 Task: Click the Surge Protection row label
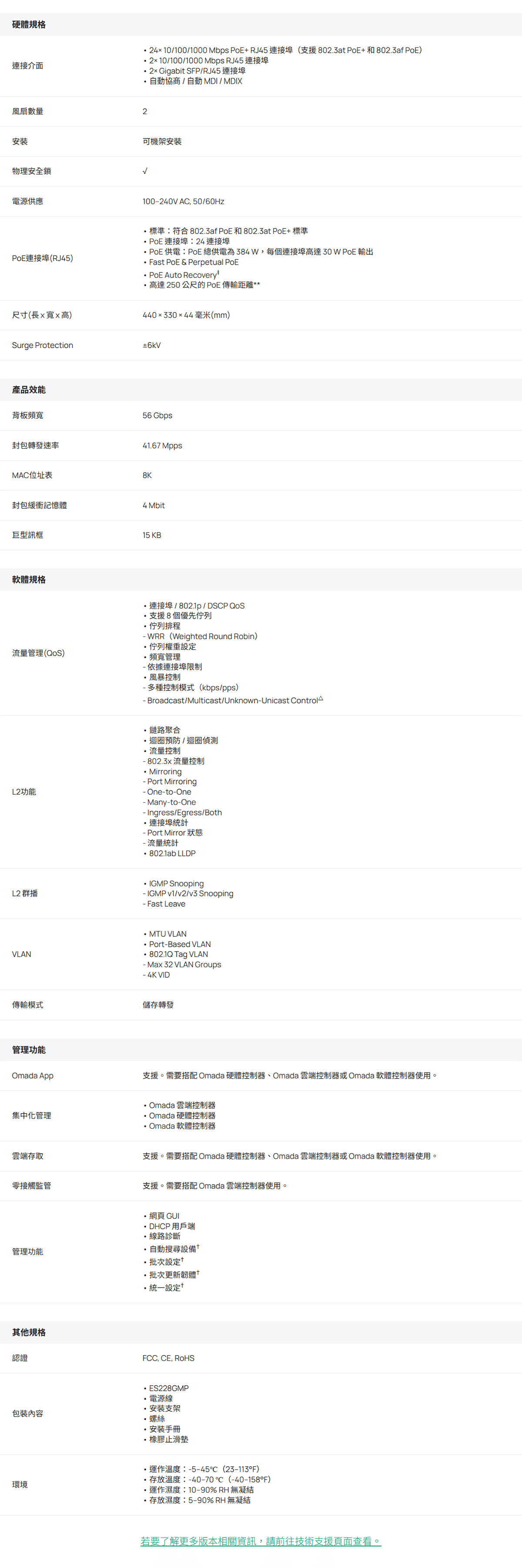(x=43, y=345)
